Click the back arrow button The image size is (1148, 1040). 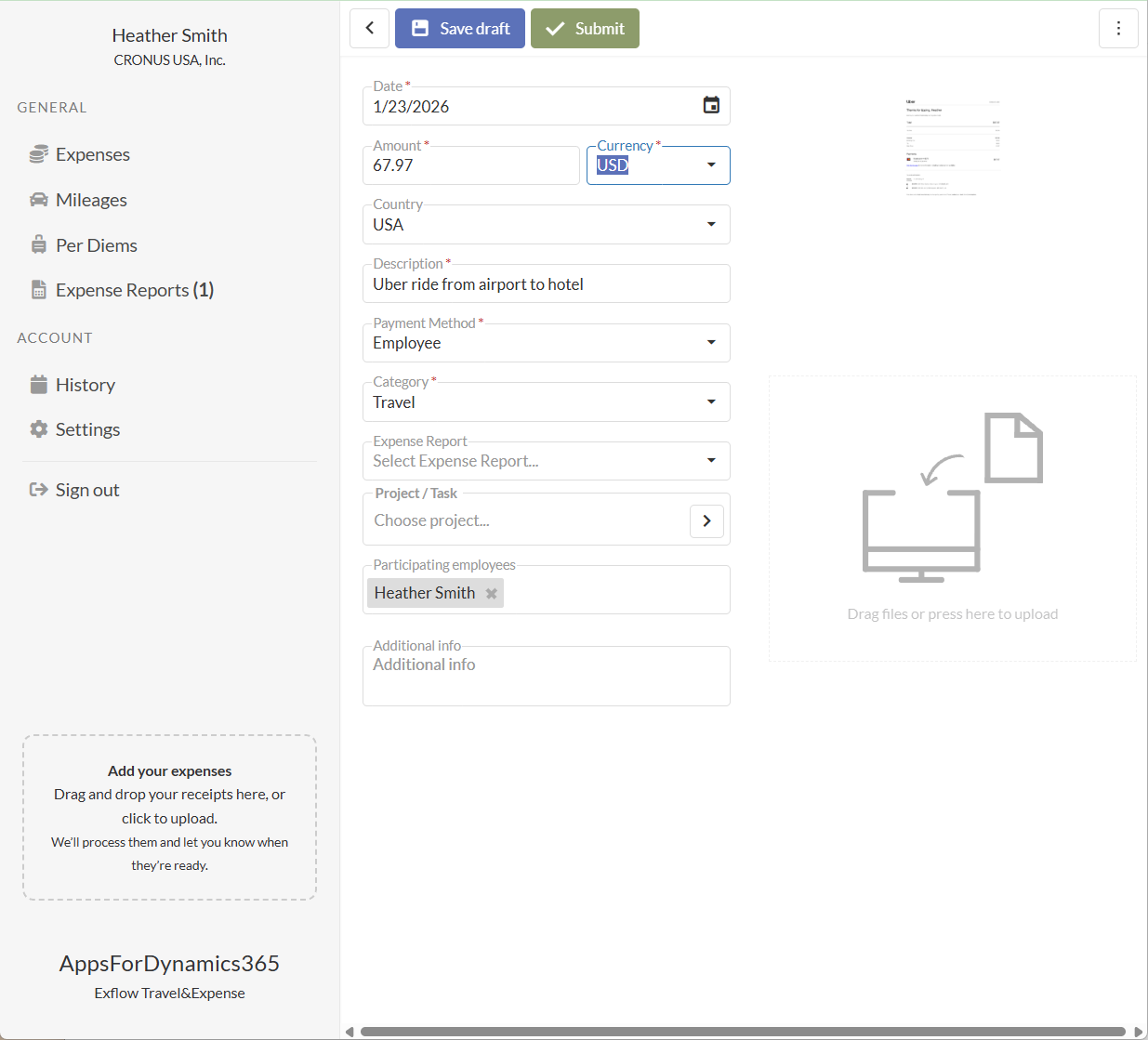coord(369,28)
